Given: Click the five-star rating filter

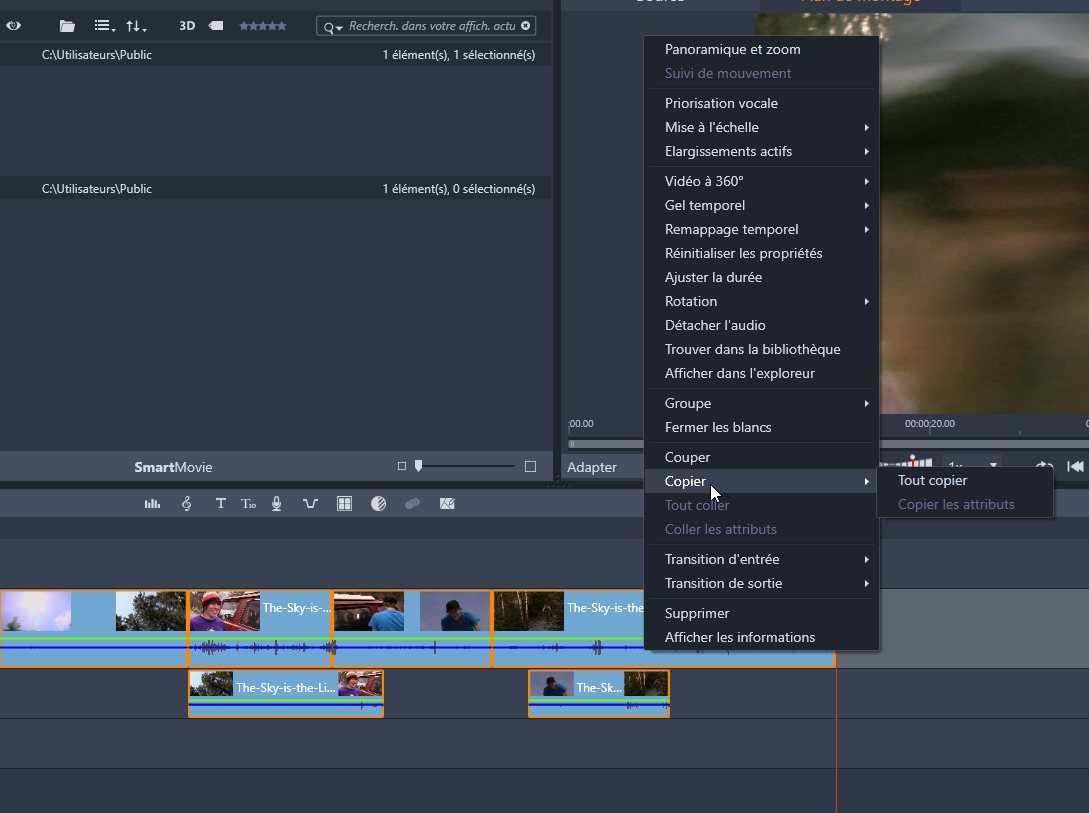Looking at the screenshot, I should point(262,26).
